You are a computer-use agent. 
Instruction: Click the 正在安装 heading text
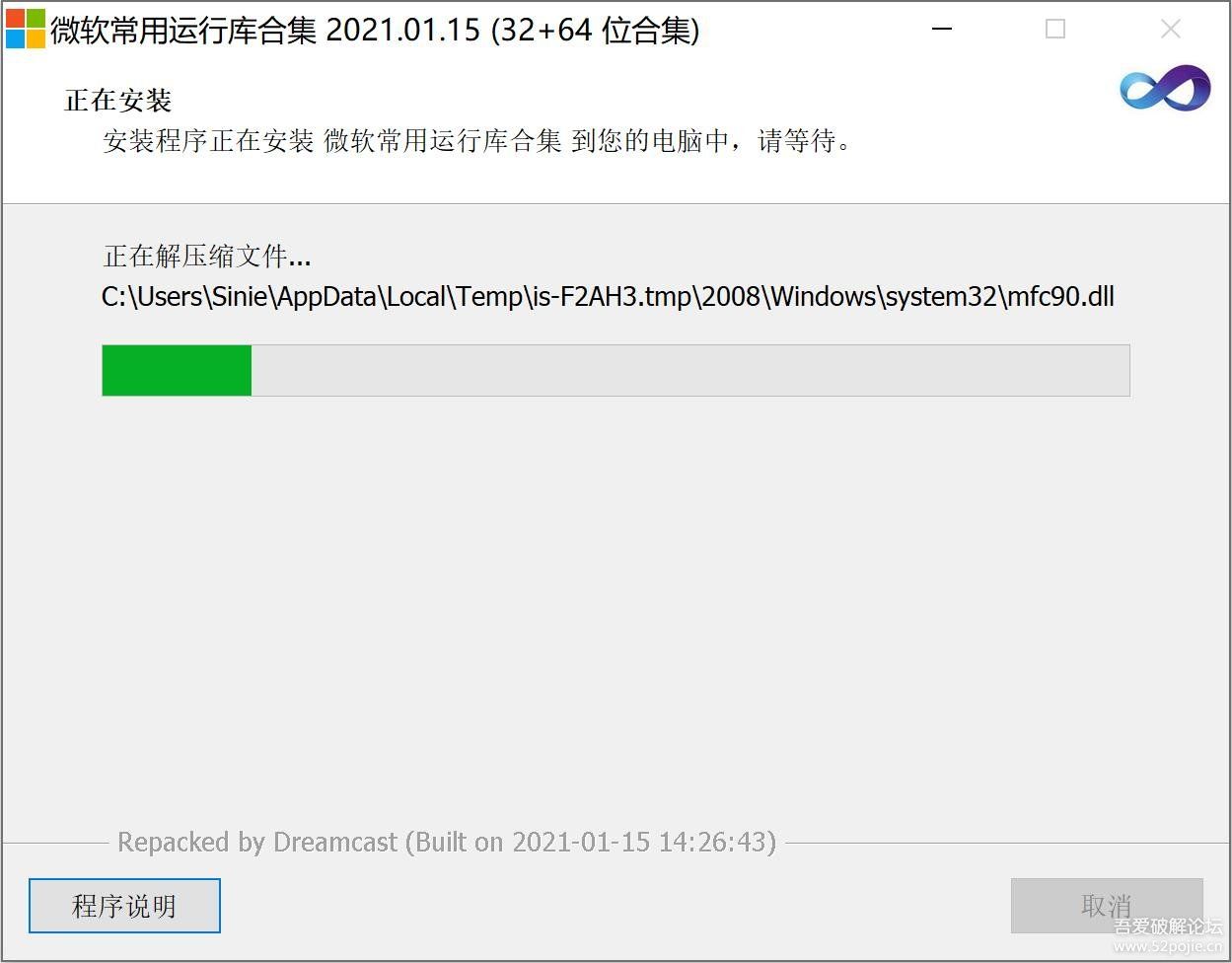tap(118, 101)
